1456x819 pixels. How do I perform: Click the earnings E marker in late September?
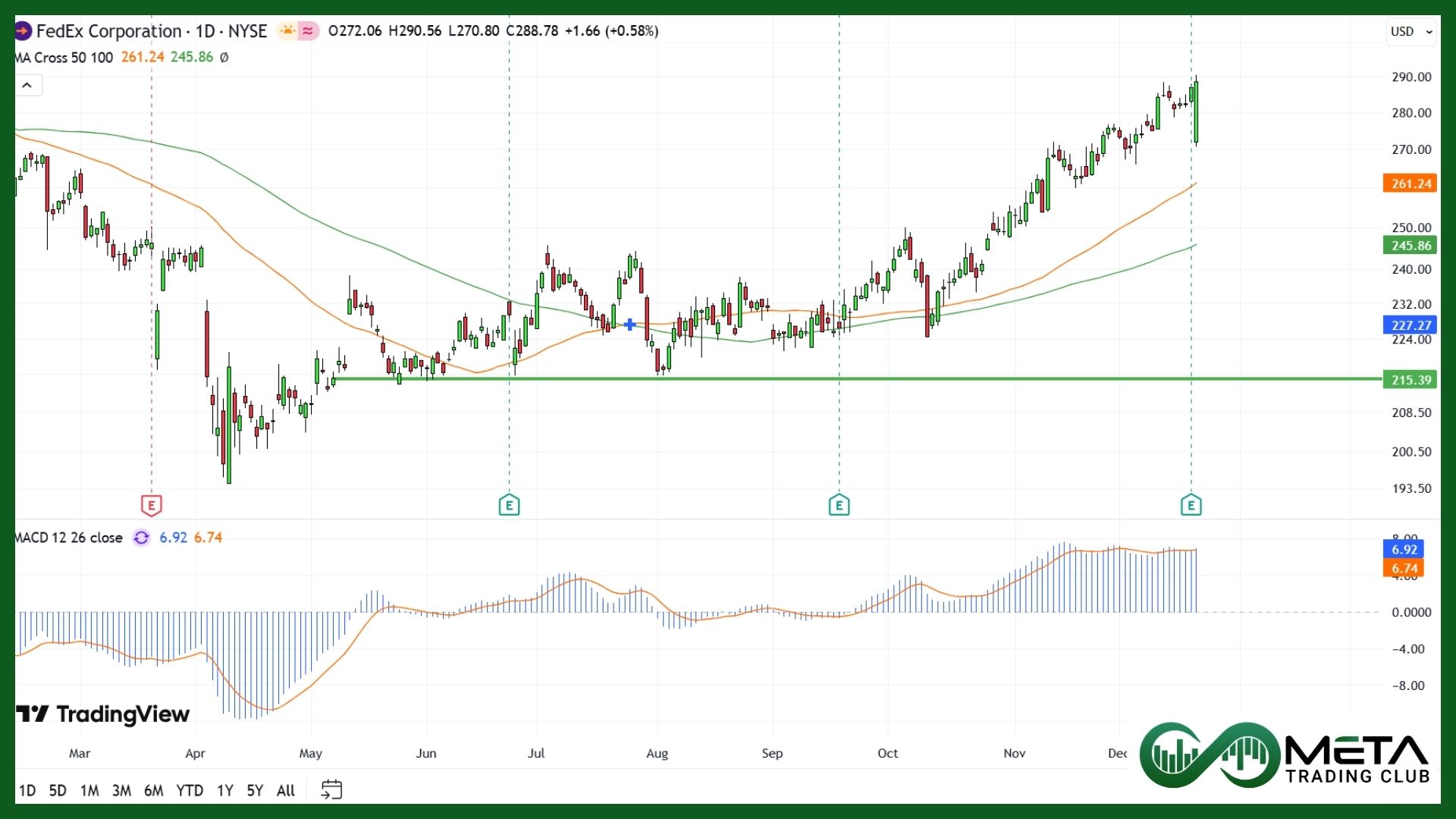tap(839, 505)
